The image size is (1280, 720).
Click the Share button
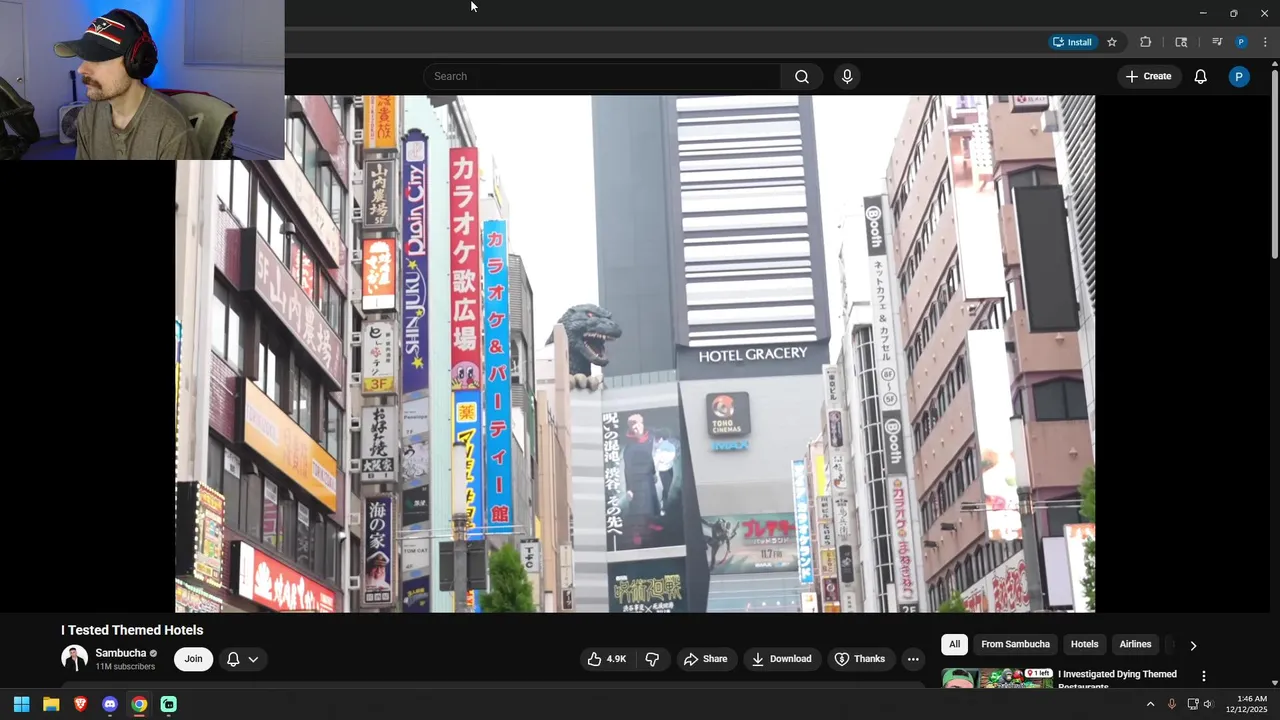[705, 659]
